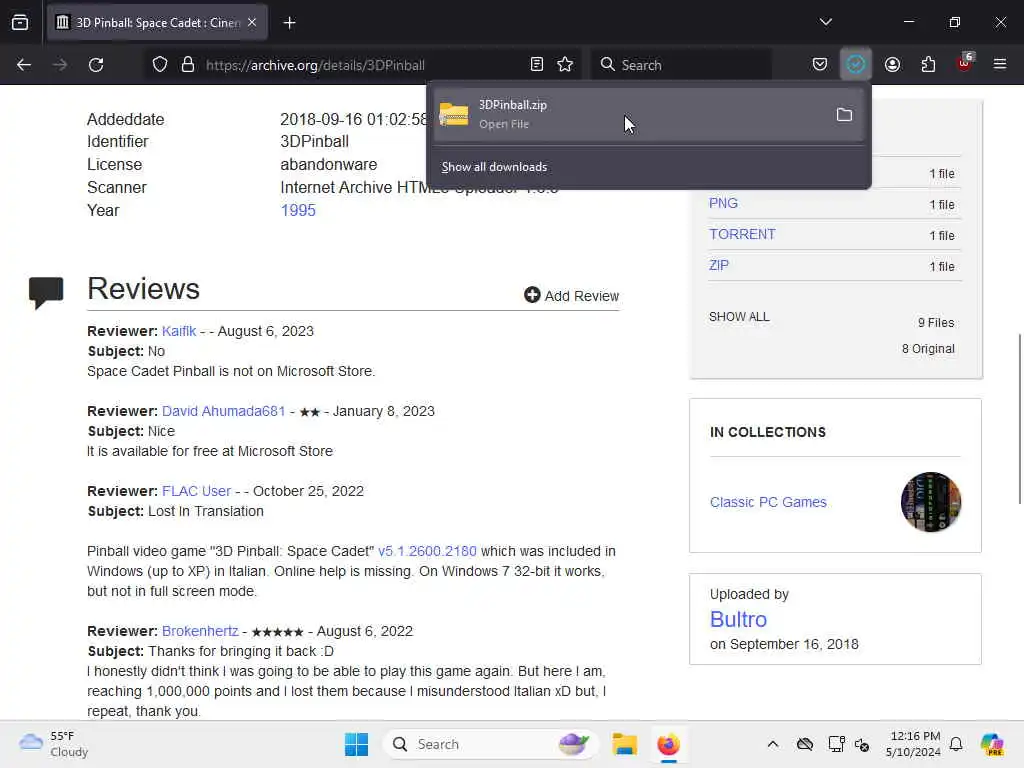Open File Explorer from the taskbar
1024x768 pixels.
point(624,744)
